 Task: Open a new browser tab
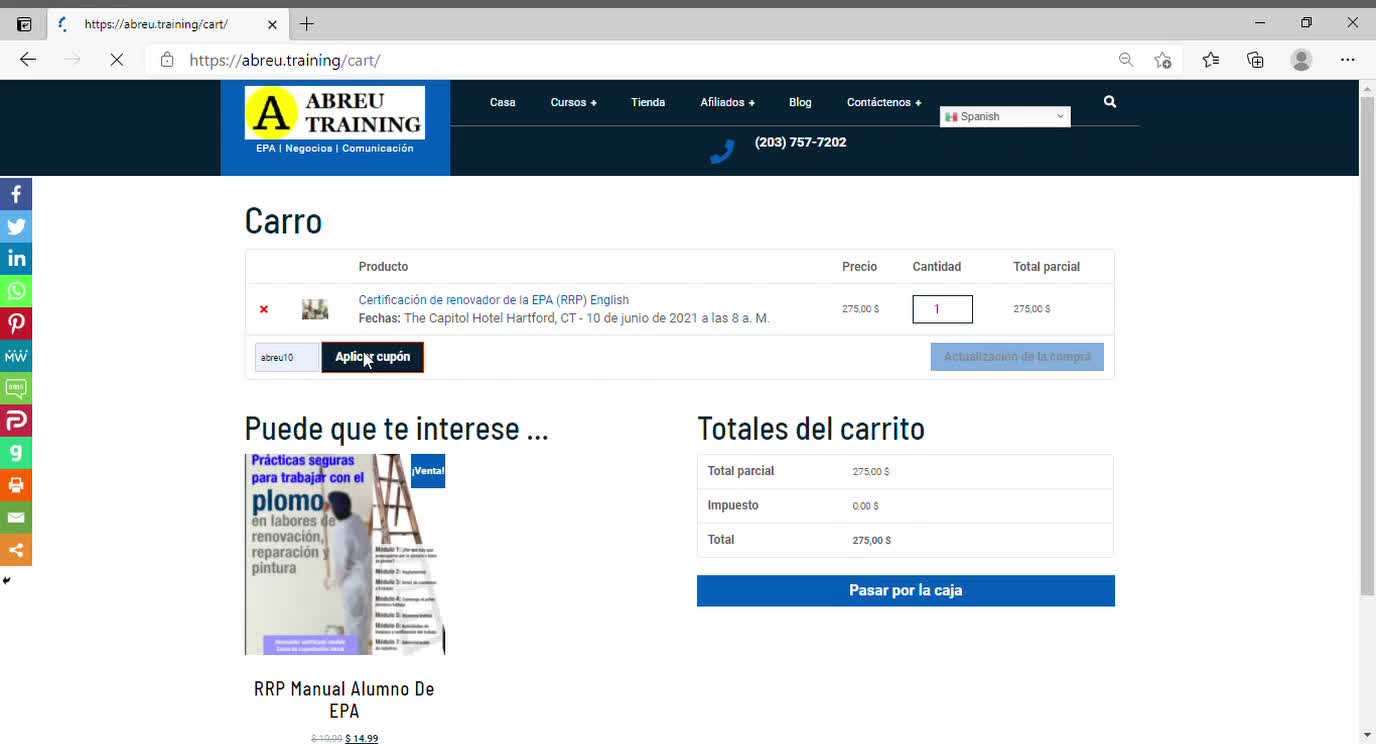pyautogui.click(x=307, y=24)
